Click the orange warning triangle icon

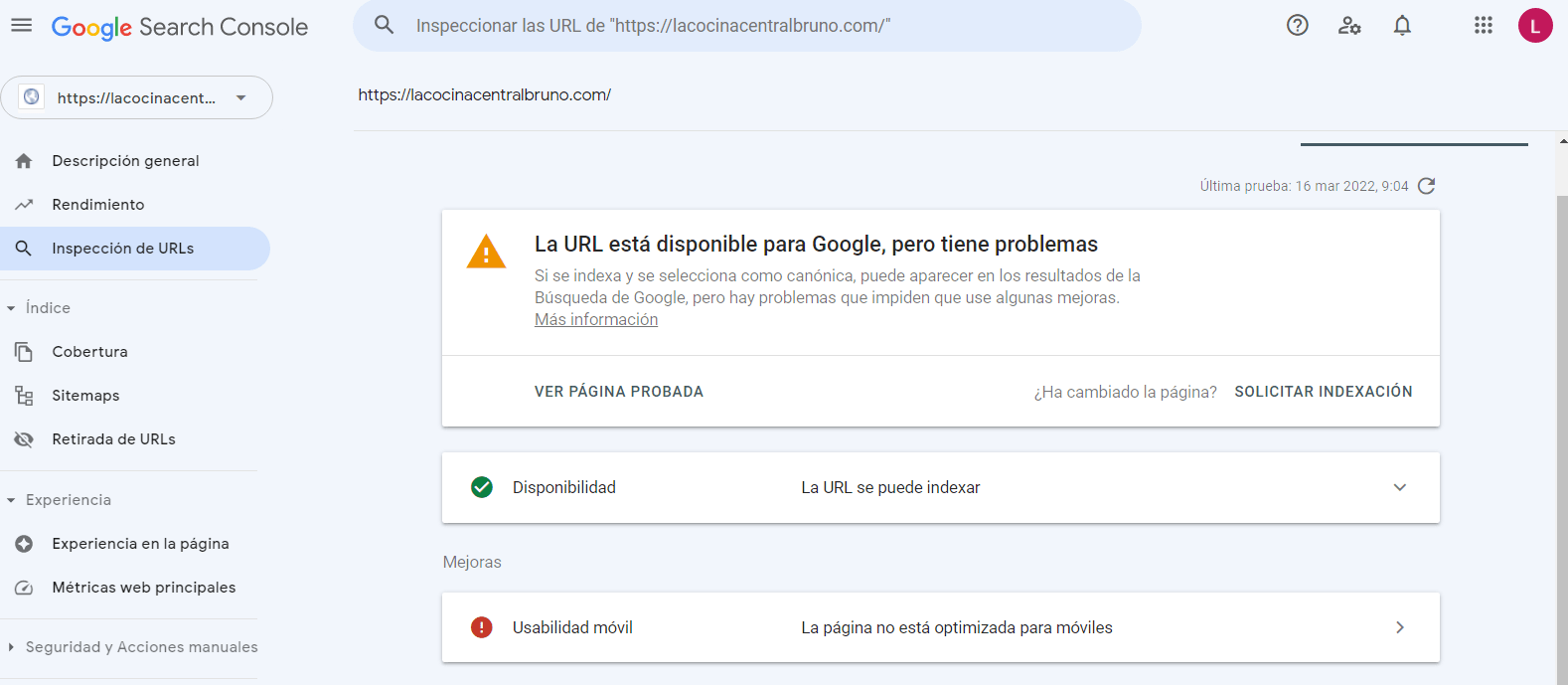click(x=486, y=253)
